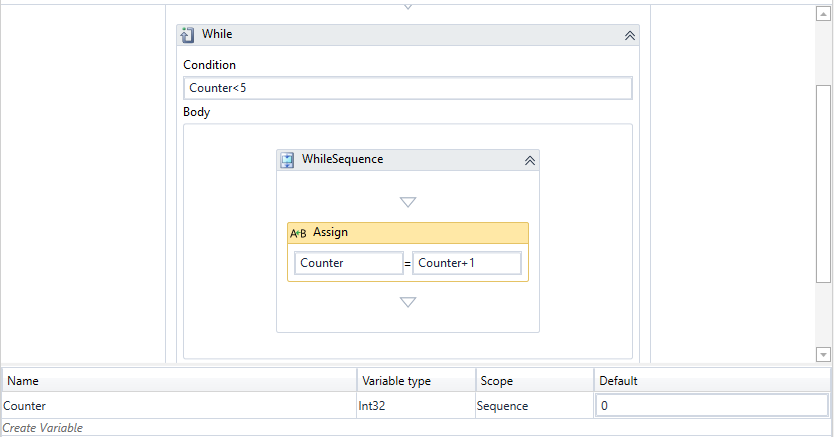Click the Default value field showing 0
The height and width of the screenshot is (437, 834).
click(x=711, y=406)
